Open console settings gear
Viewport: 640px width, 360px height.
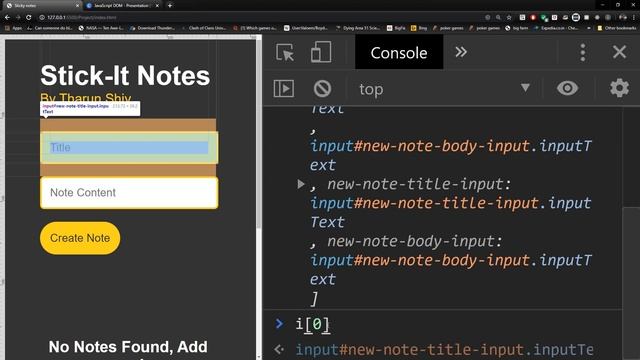[619, 88]
